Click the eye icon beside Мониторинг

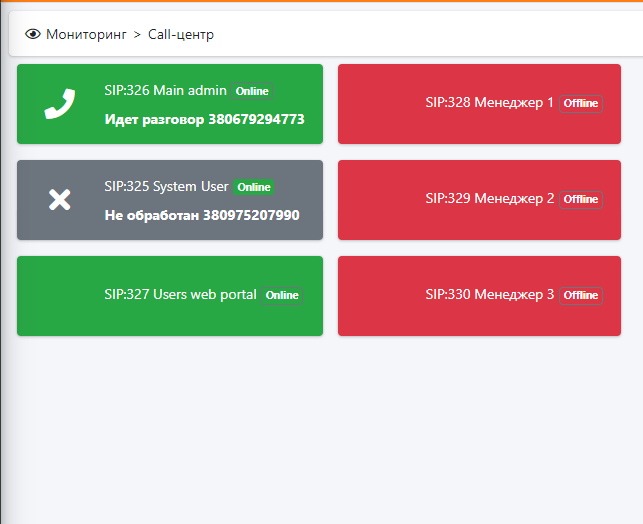pos(33,34)
